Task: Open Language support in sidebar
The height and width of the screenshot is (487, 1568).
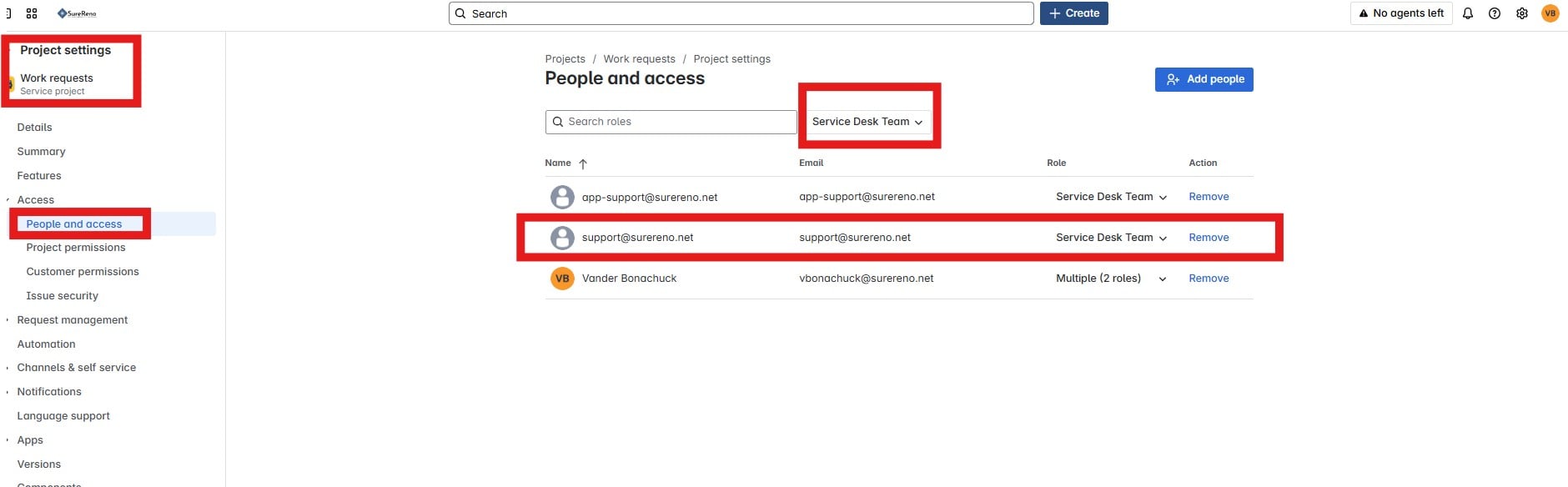Action: [63, 416]
